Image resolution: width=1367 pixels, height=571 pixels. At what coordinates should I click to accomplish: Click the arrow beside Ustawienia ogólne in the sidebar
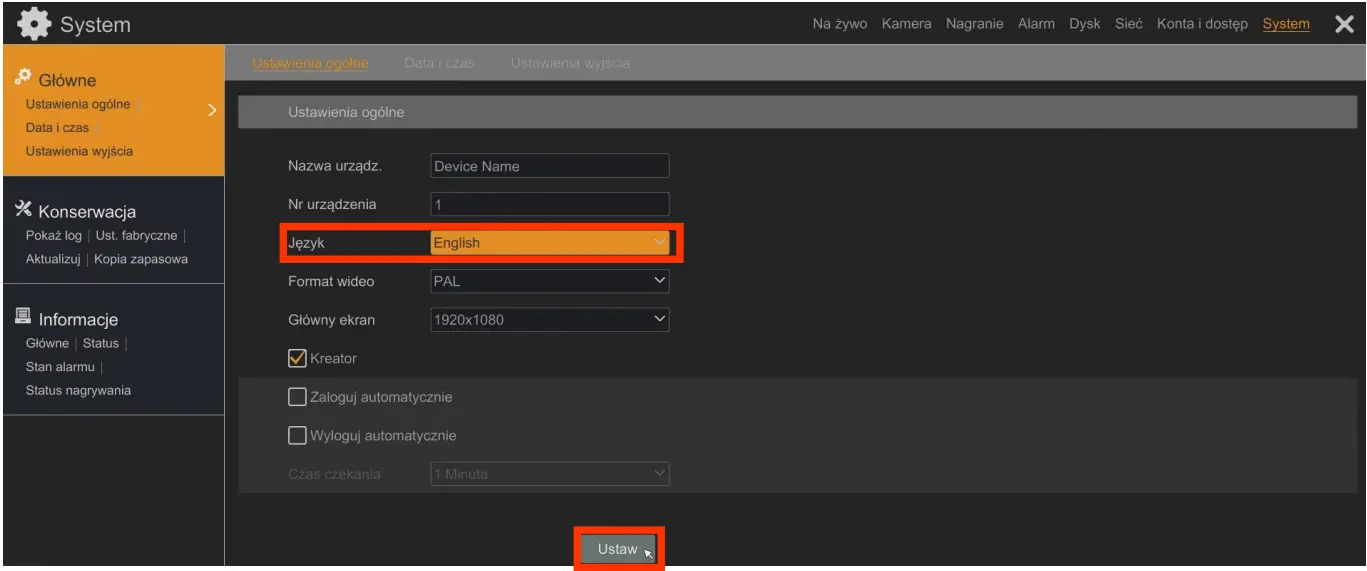(x=211, y=109)
